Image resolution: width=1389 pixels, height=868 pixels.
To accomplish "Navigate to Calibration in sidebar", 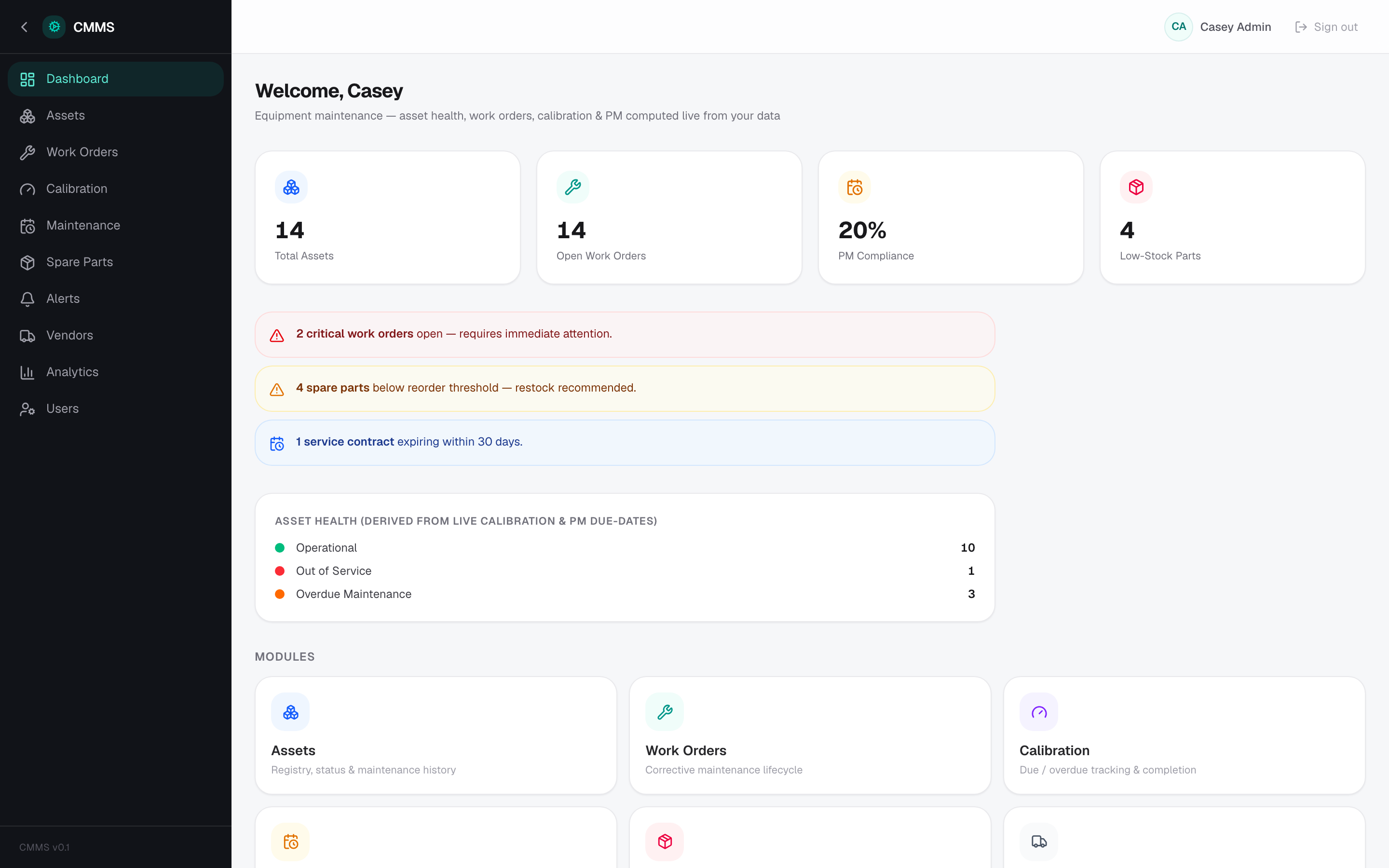I will click(x=116, y=190).
